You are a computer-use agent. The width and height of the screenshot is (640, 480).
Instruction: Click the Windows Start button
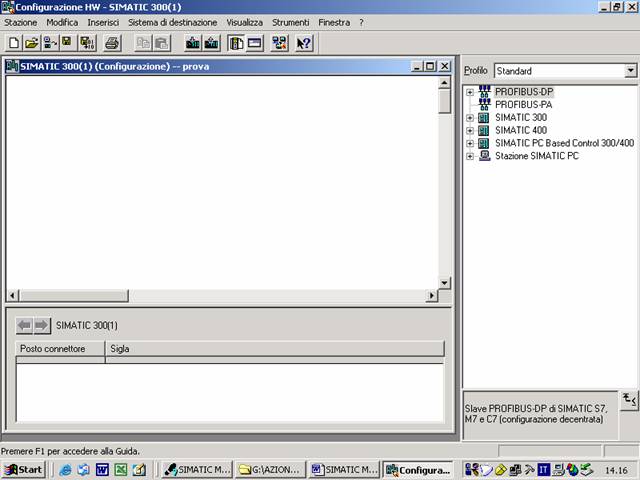tap(24, 469)
